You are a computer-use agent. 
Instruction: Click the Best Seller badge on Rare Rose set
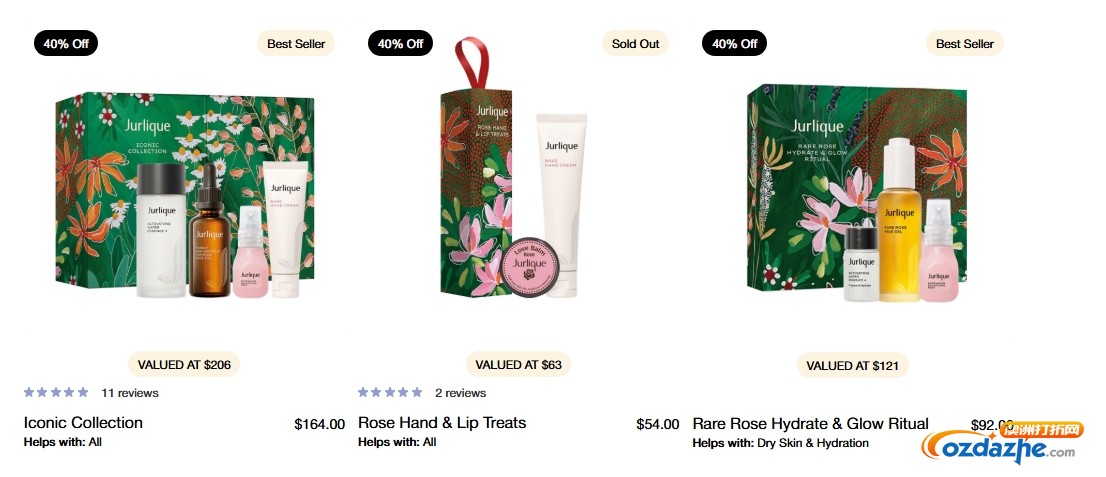964,44
